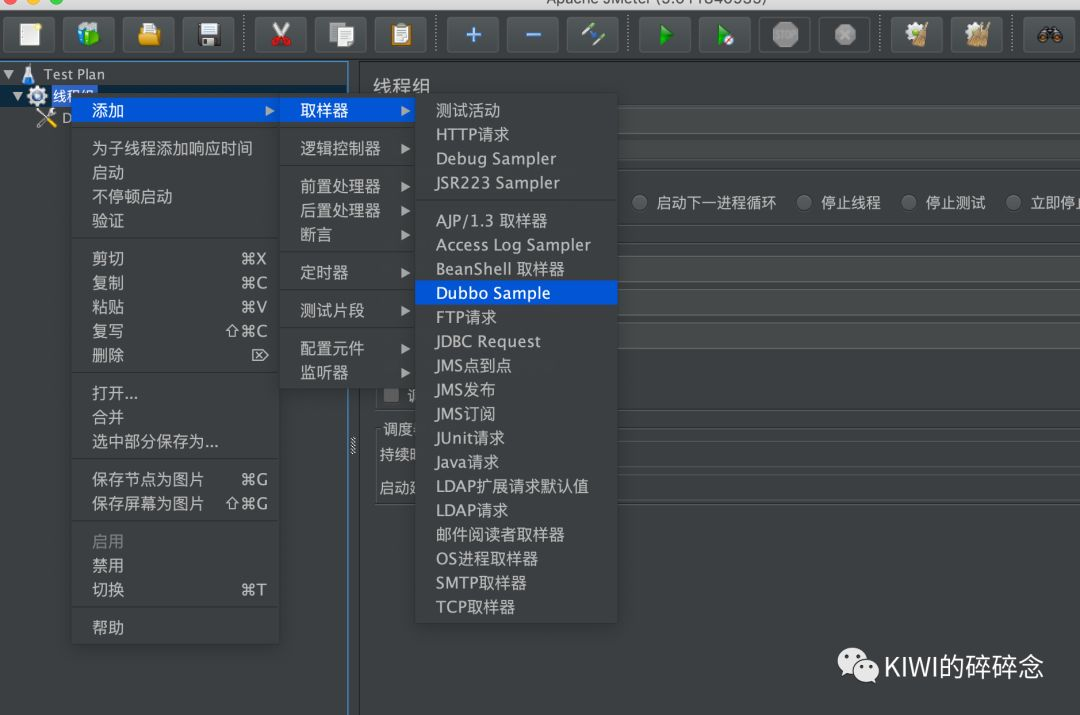
Task: Expand the 配置元件 submenu
Action: tap(347, 348)
